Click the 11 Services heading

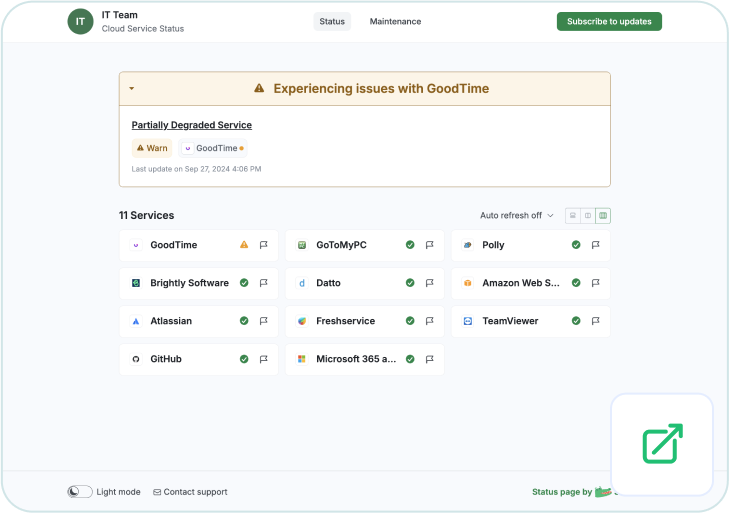(146, 215)
